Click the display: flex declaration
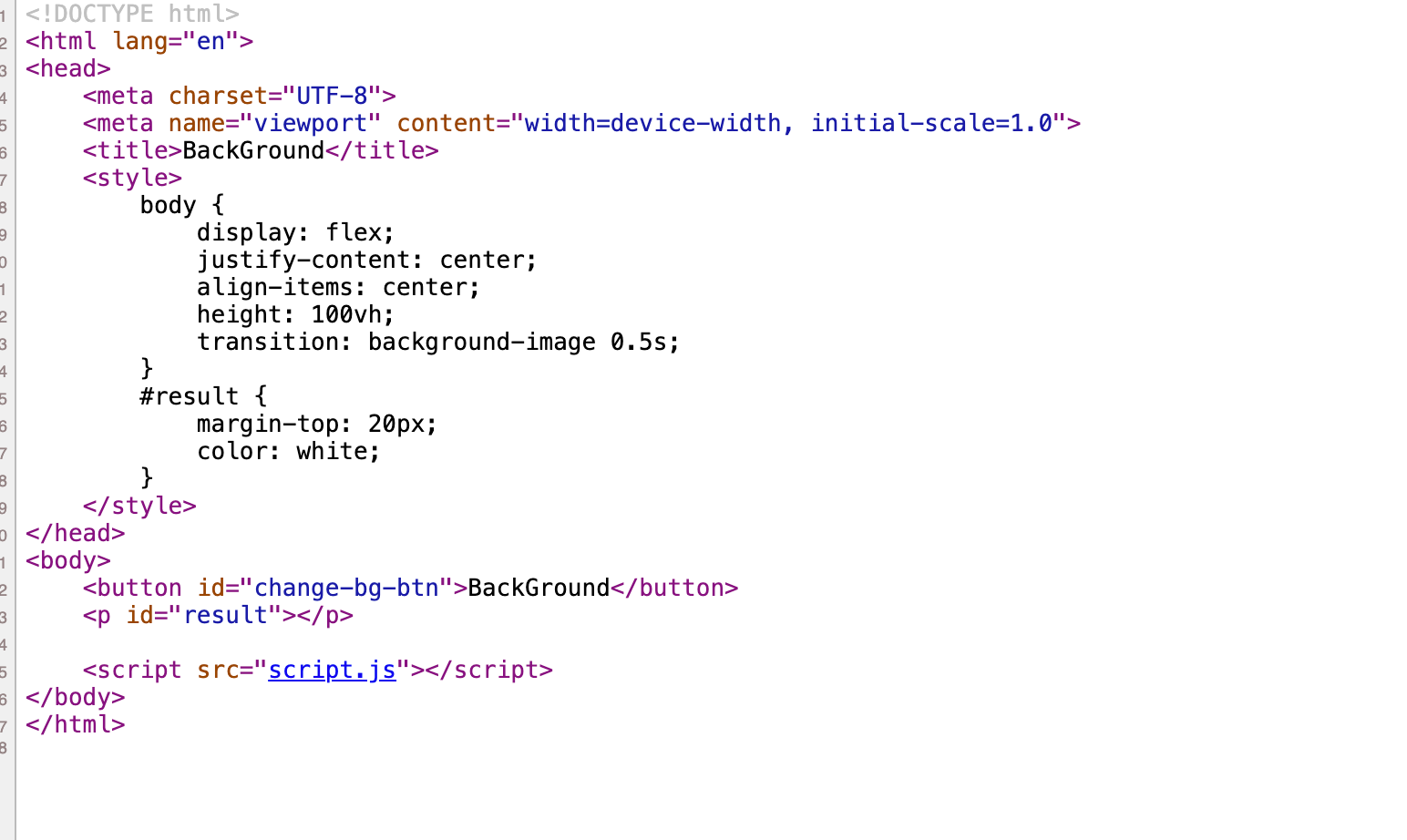This screenshot has height=840, width=1407. tap(296, 232)
